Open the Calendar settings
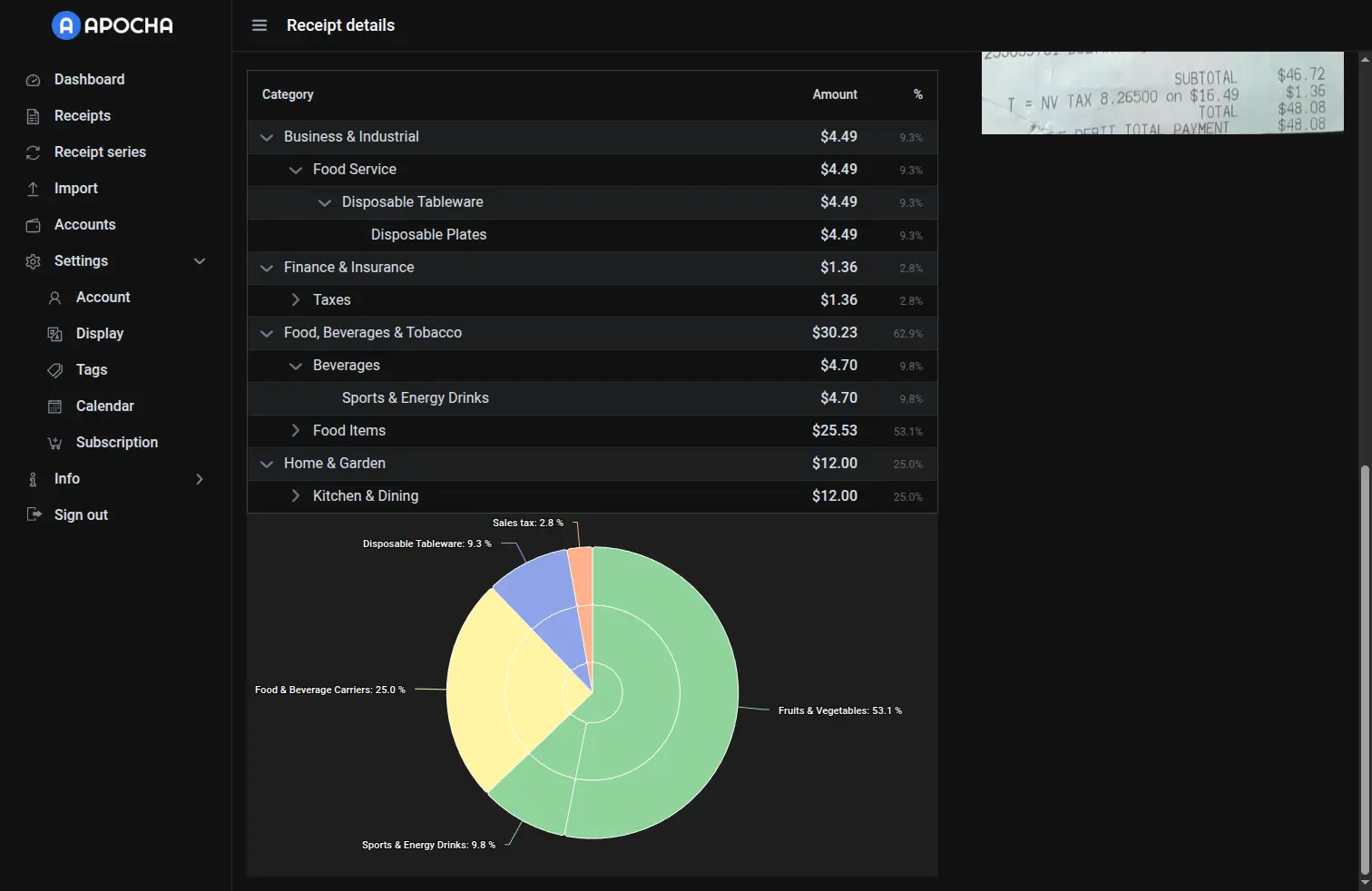The height and width of the screenshot is (891, 1372). point(104,406)
